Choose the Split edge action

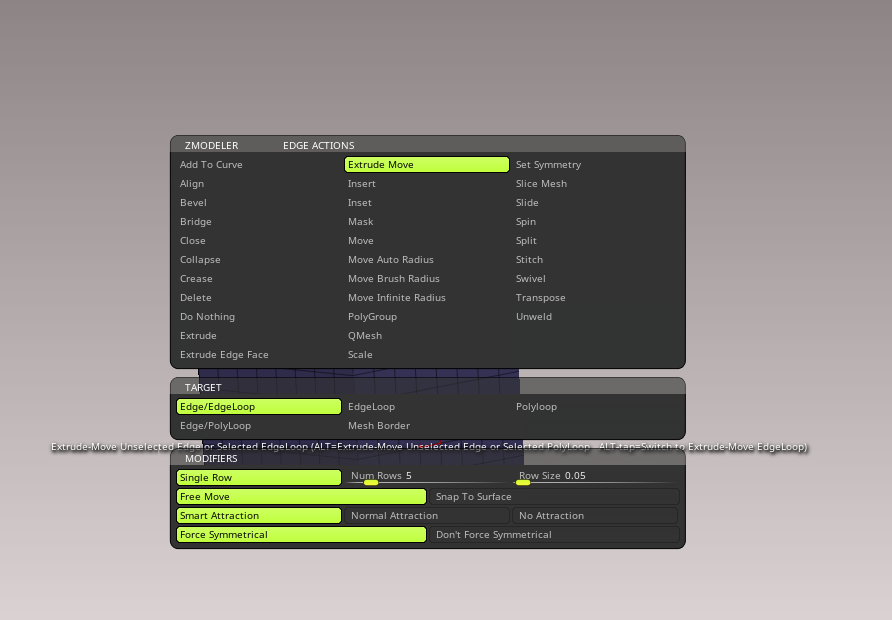[526, 241]
